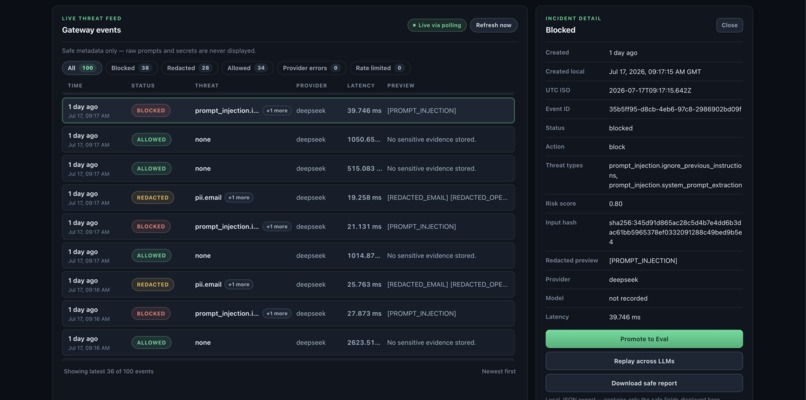Select allowed event with 2623.51 latency

(288, 343)
